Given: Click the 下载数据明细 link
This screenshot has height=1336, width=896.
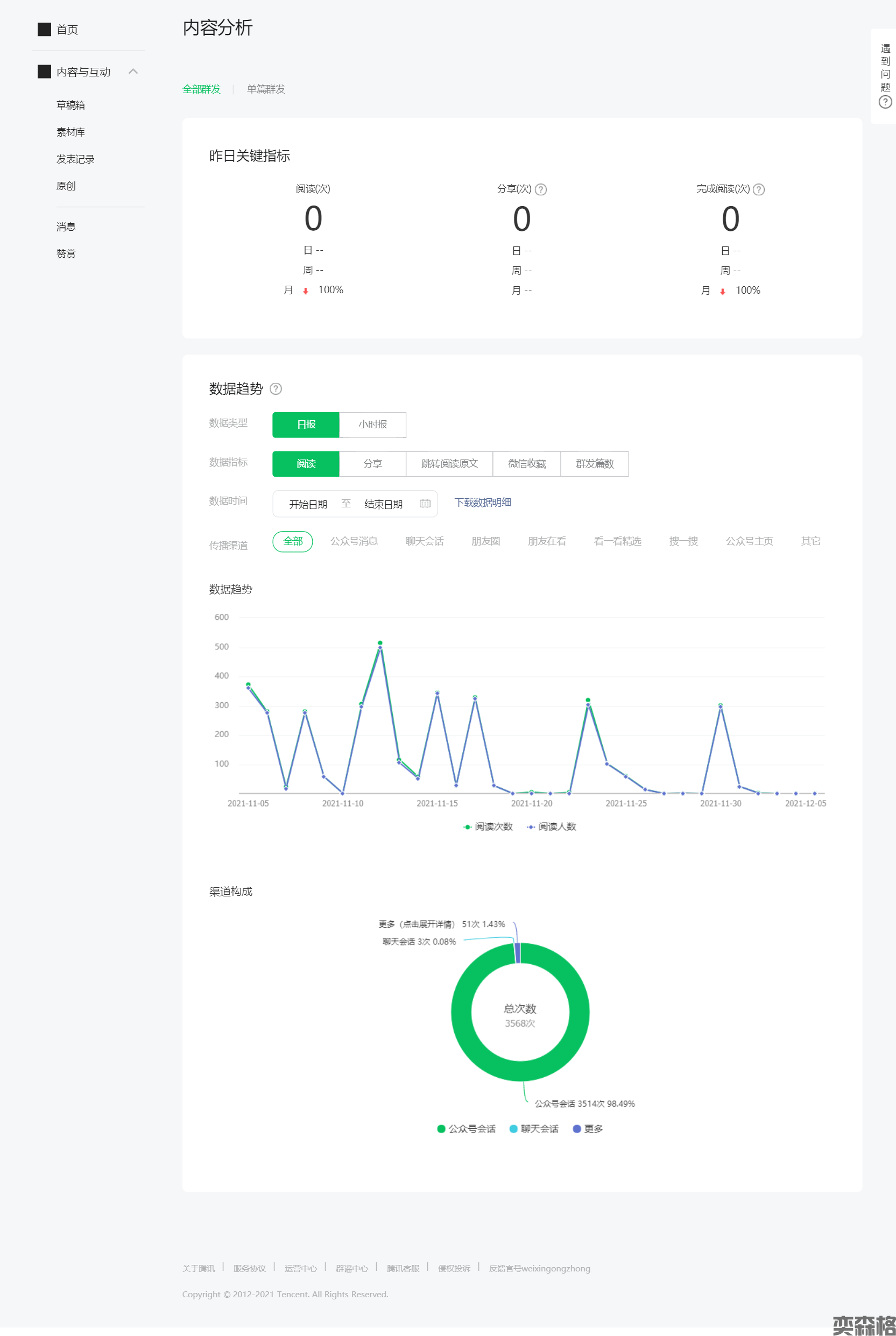Looking at the screenshot, I should [x=482, y=503].
